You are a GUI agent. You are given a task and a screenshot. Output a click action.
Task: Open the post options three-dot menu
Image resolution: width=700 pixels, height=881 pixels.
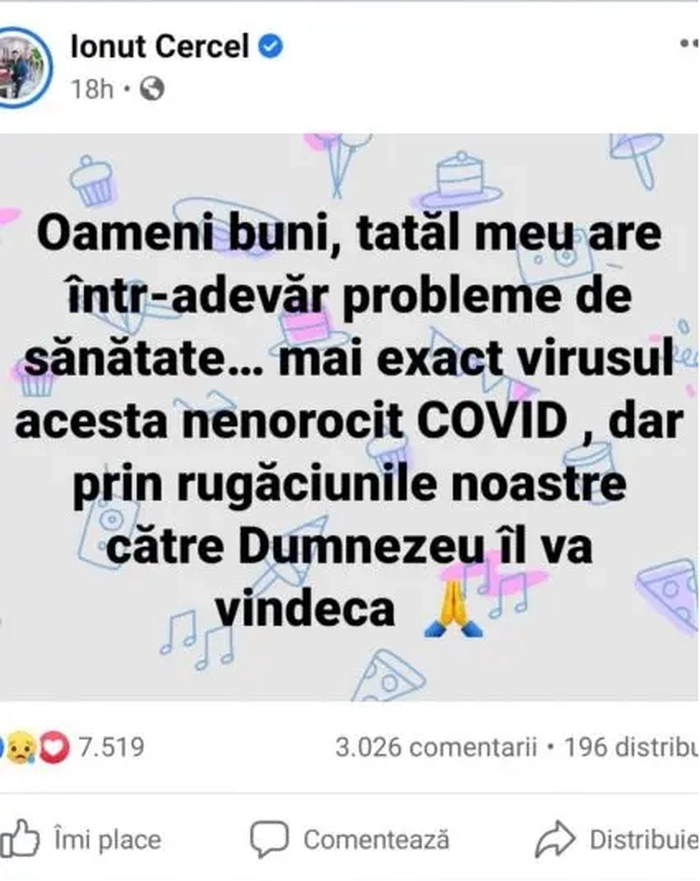689,43
